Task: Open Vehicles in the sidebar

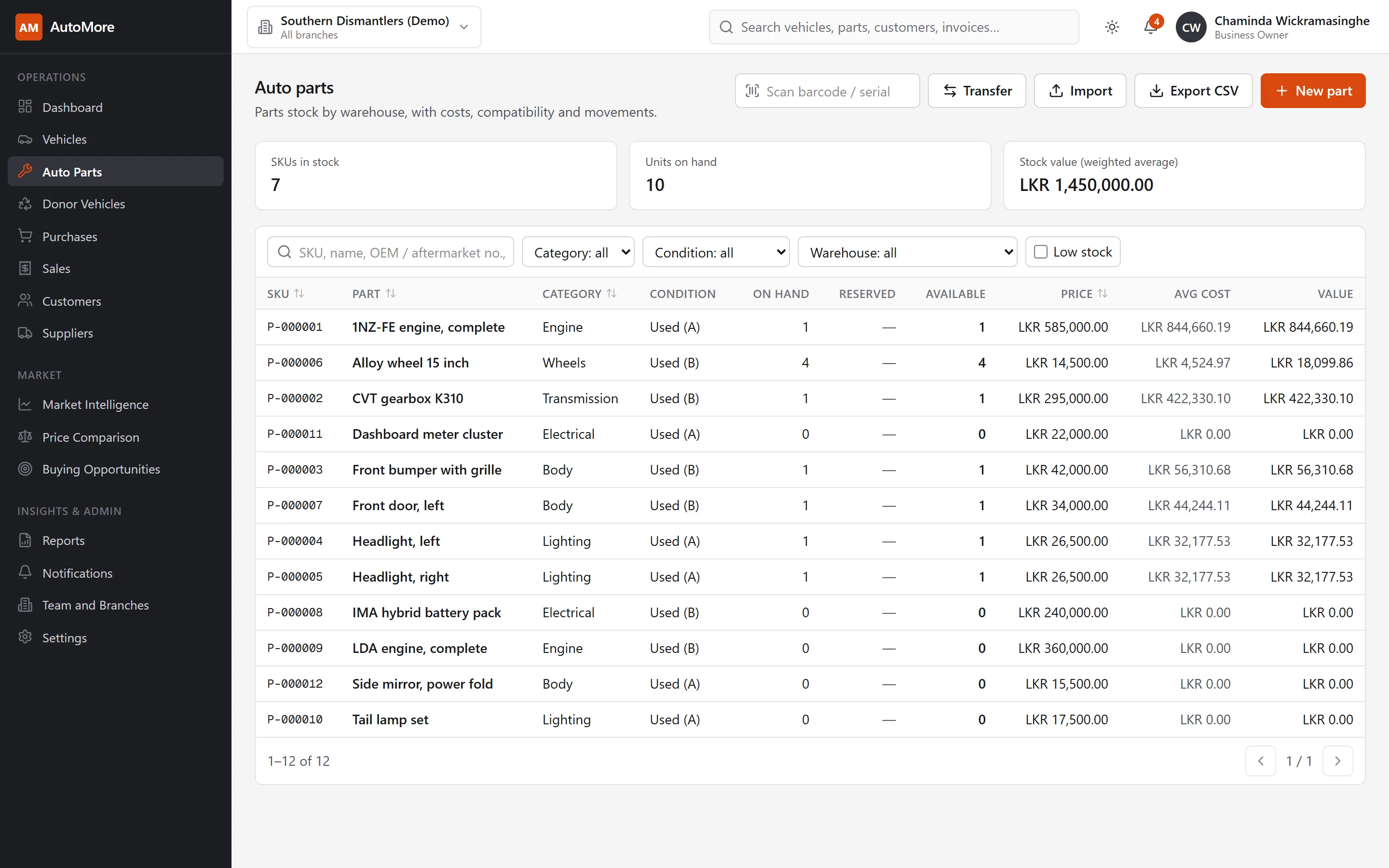Action: click(116, 139)
